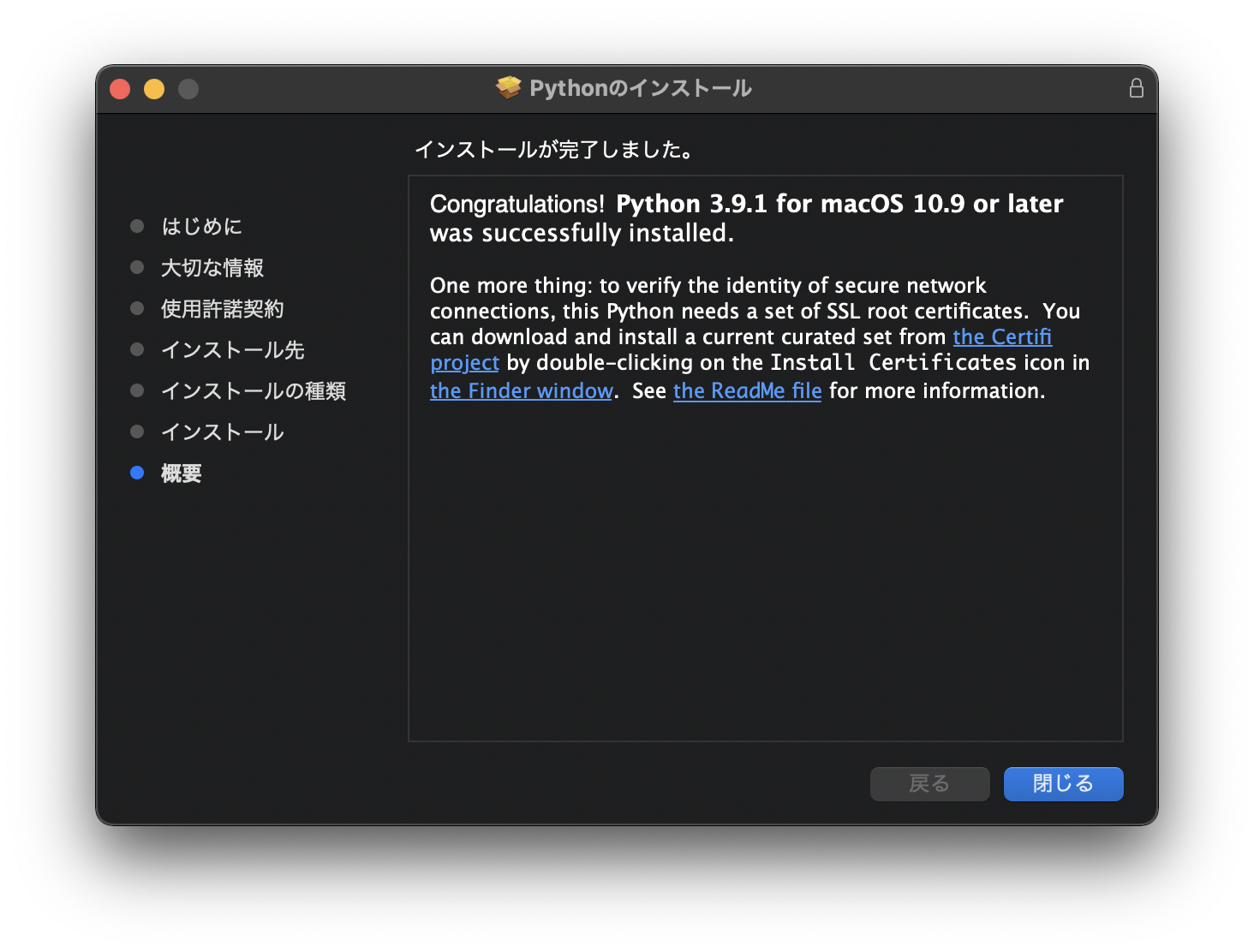
Task: Click the package icon beside the Pythonのインストール title
Action: click(x=509, y=87)
